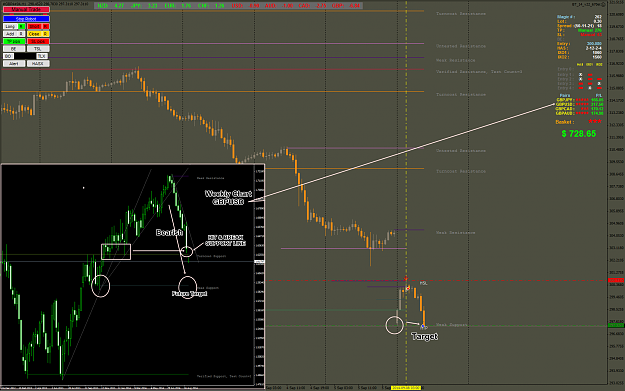Click the USD currency strength reading

(245, 6)
